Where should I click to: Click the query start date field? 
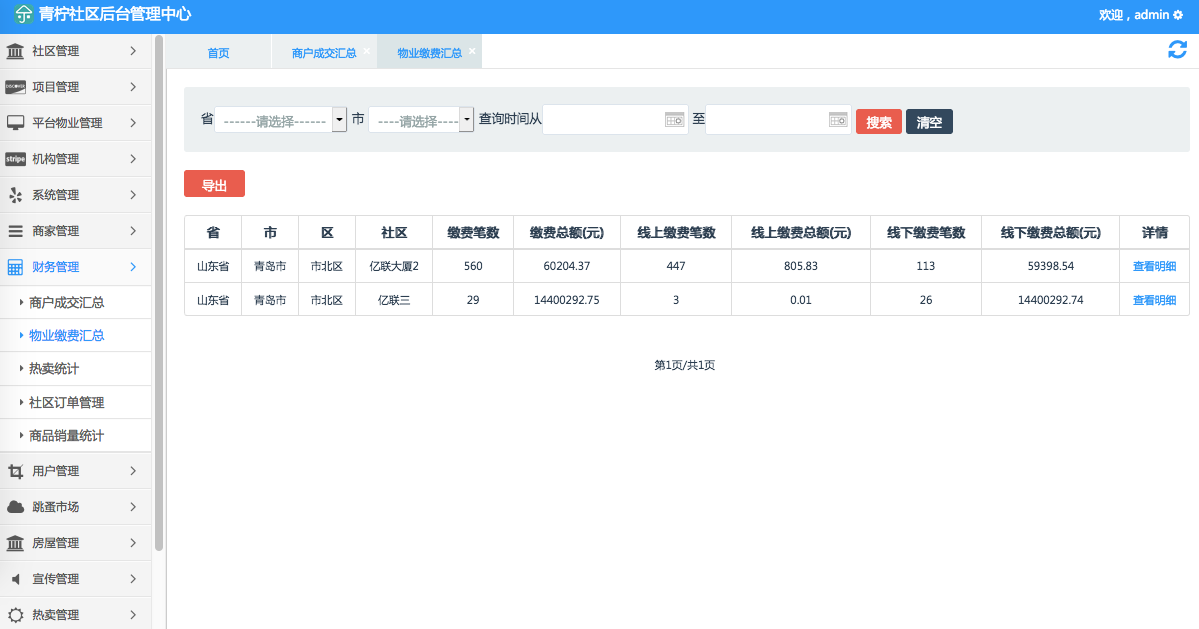[x=615, y=120]
